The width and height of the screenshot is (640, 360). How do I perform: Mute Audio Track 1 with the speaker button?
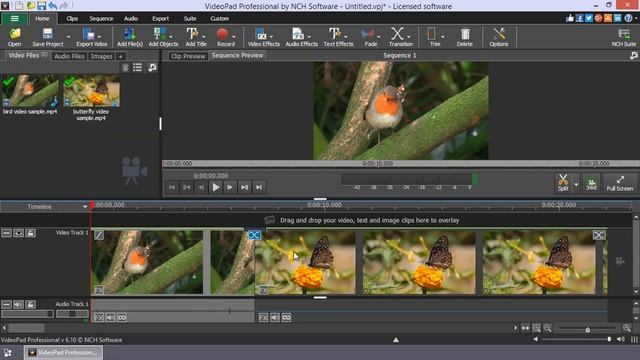[19, 304]
